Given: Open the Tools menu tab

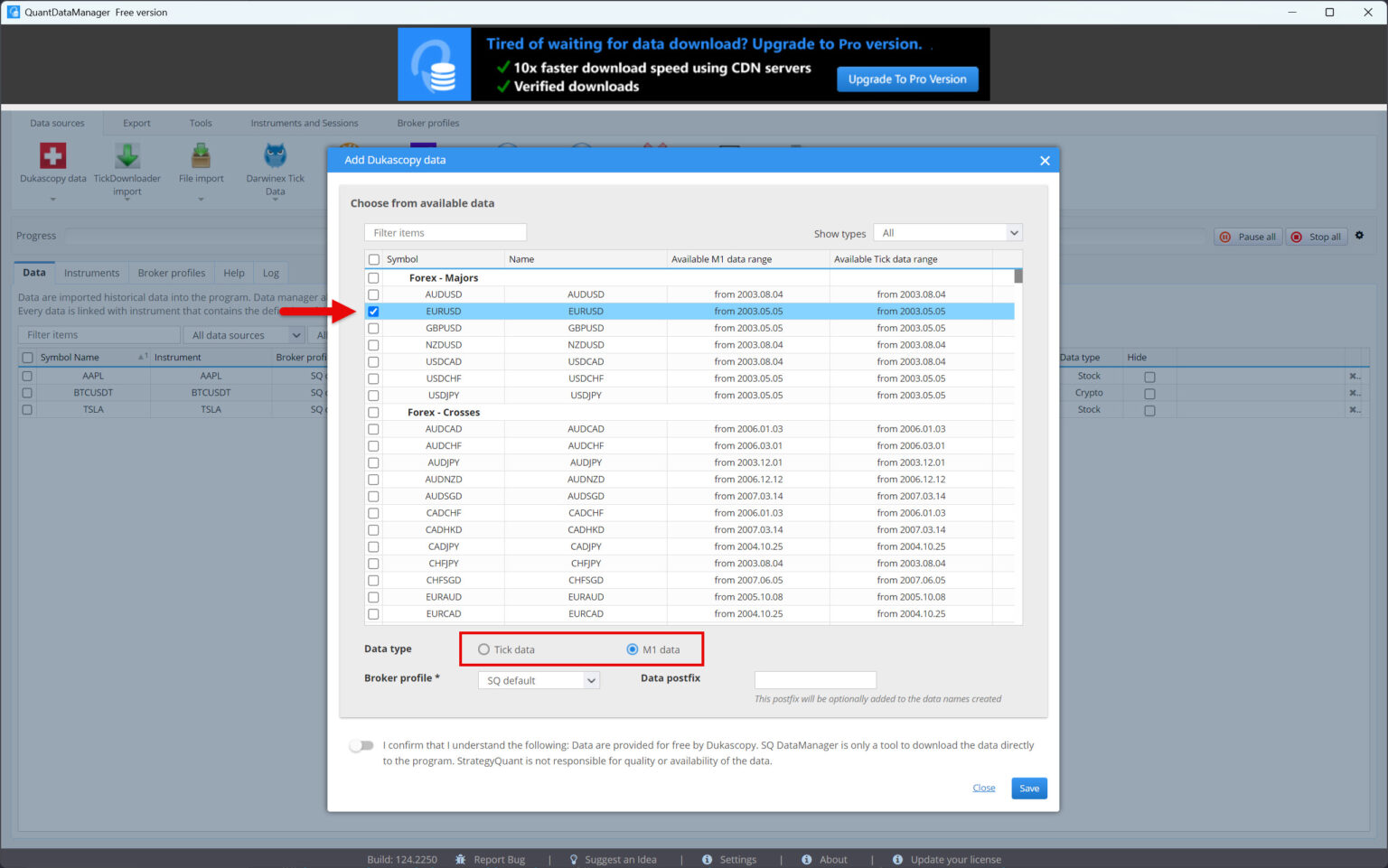Looking at the screenshot, I should click(x=200, y=123).
